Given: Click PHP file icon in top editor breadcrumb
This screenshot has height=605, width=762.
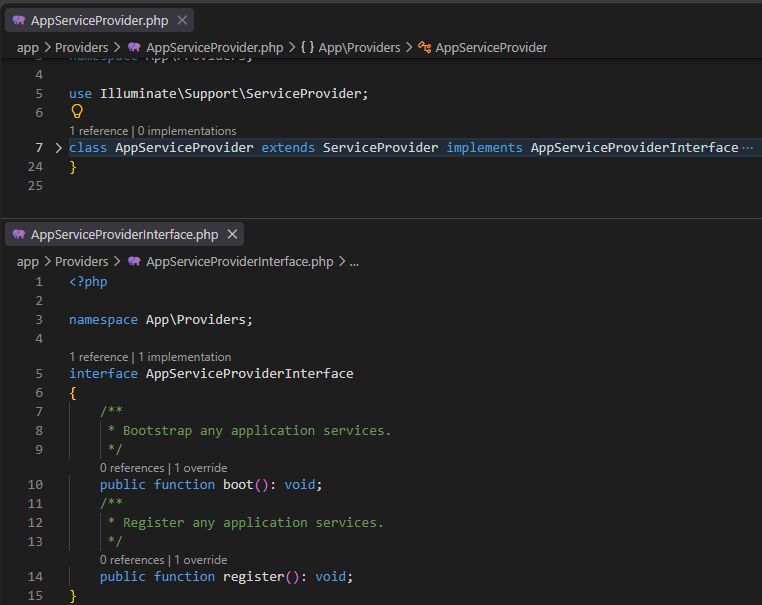Looking at the screenshot, I should 134,48.
